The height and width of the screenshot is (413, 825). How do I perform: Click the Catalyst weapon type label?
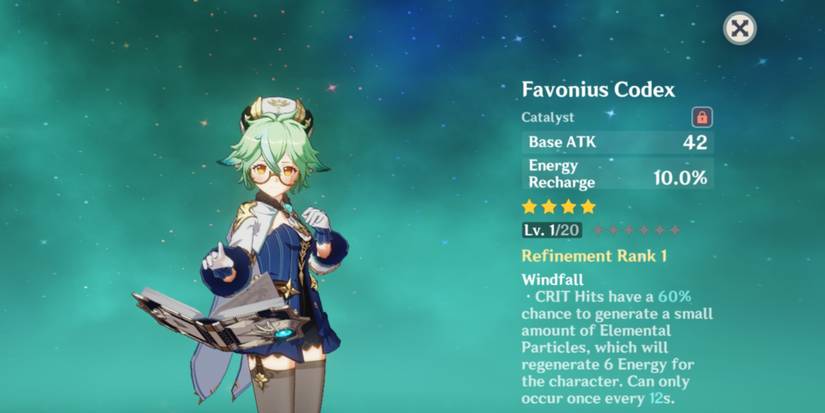click(x=548, y=117)
